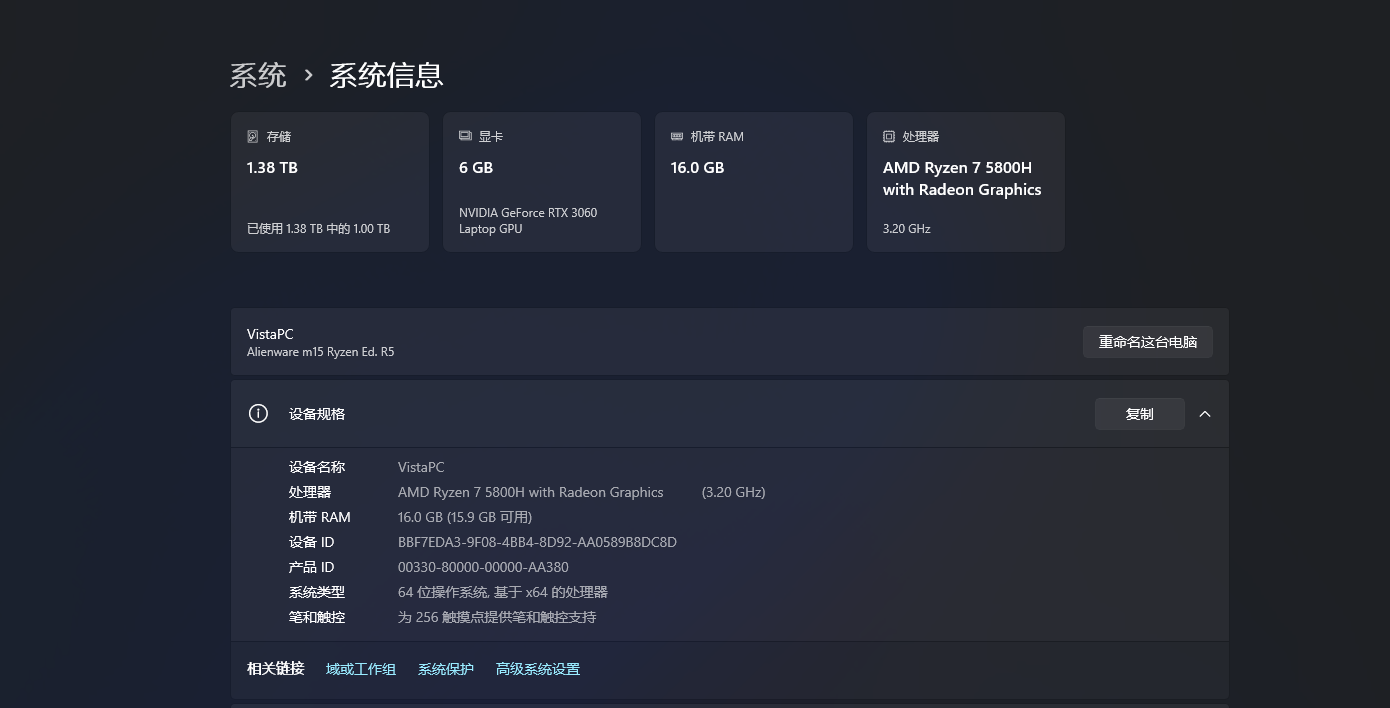This screenshot has height=708, width=1390.
Task: Click the 产品 ID row label
Action: tap(312, 567)
